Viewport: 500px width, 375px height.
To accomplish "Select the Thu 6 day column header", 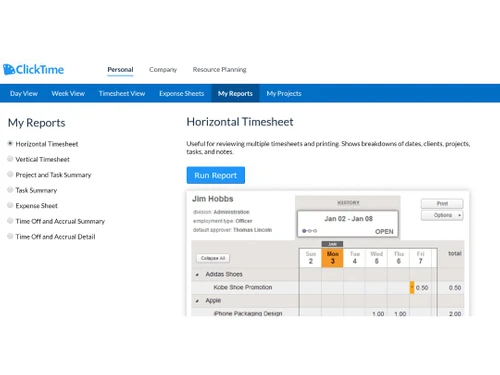I will (x=399, y=258).
